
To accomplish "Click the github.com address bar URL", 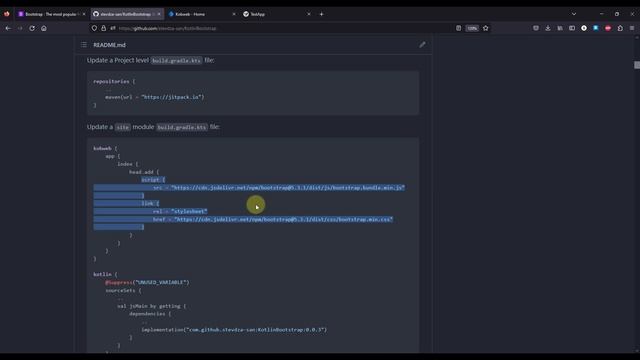I will (167, 29).
